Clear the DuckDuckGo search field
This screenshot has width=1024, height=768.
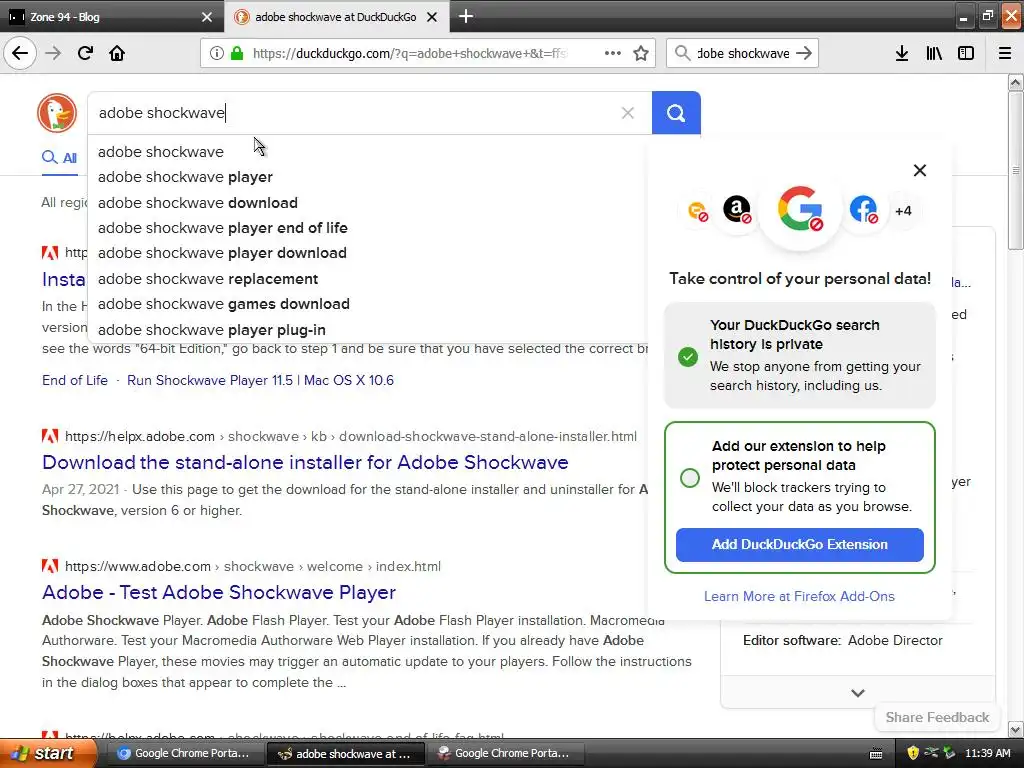coord(628,113)
